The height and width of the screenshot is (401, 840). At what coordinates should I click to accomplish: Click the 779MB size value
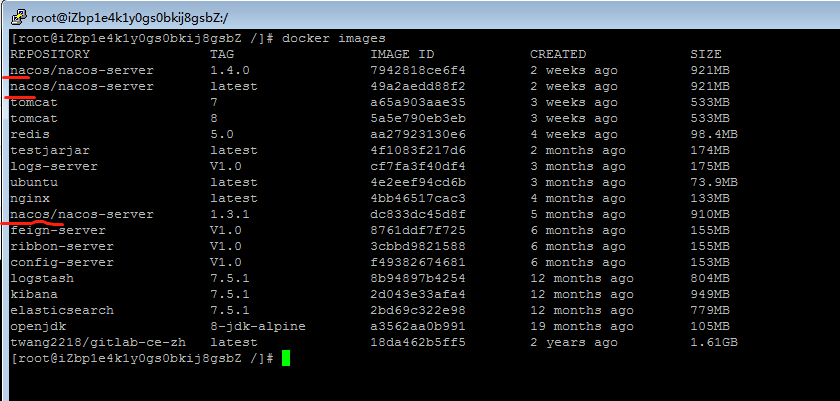[x=710, y=311]
